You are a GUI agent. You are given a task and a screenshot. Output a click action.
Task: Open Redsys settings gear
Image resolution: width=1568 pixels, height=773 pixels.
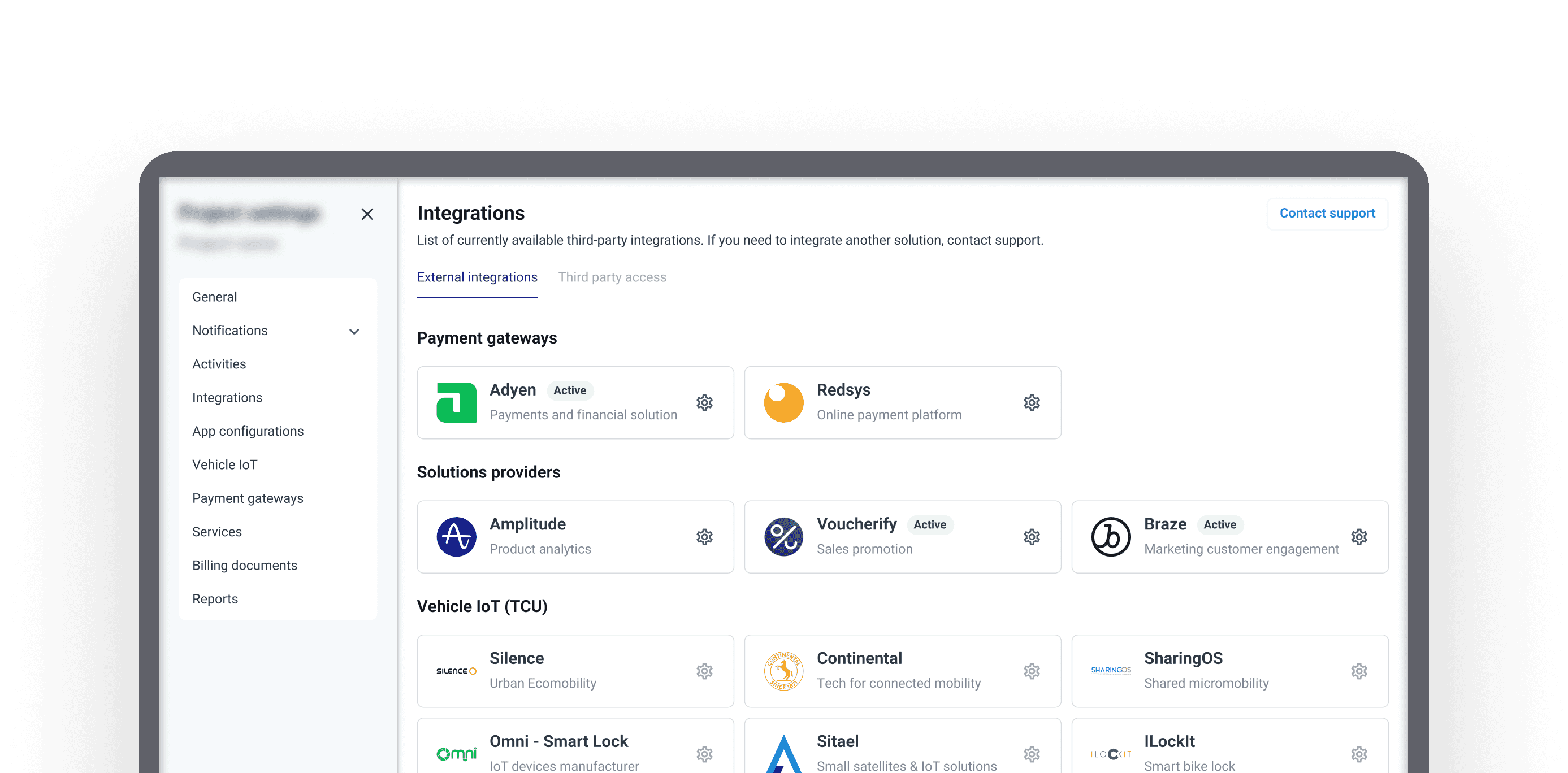pyautogui.click(x=1032, y=403)
